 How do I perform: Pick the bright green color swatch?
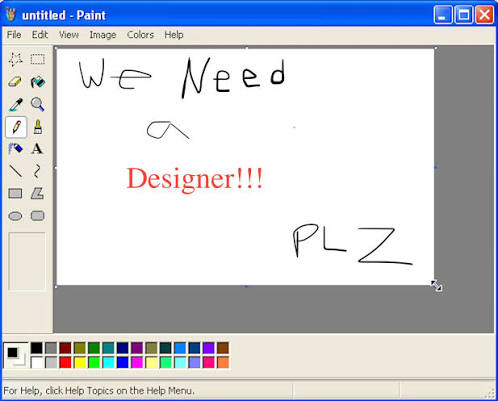[x=94, y=362]
